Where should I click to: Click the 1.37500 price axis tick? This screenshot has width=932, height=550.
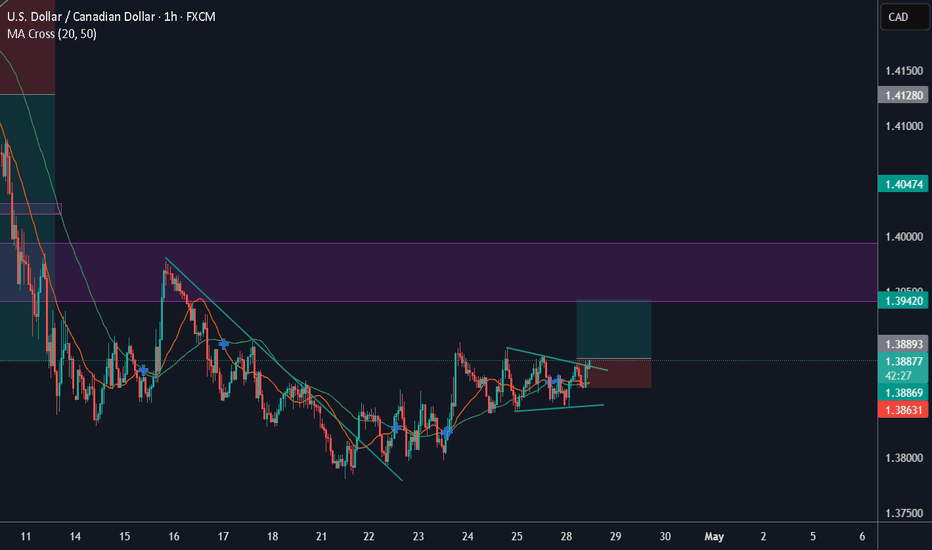[x=904, y=513]
